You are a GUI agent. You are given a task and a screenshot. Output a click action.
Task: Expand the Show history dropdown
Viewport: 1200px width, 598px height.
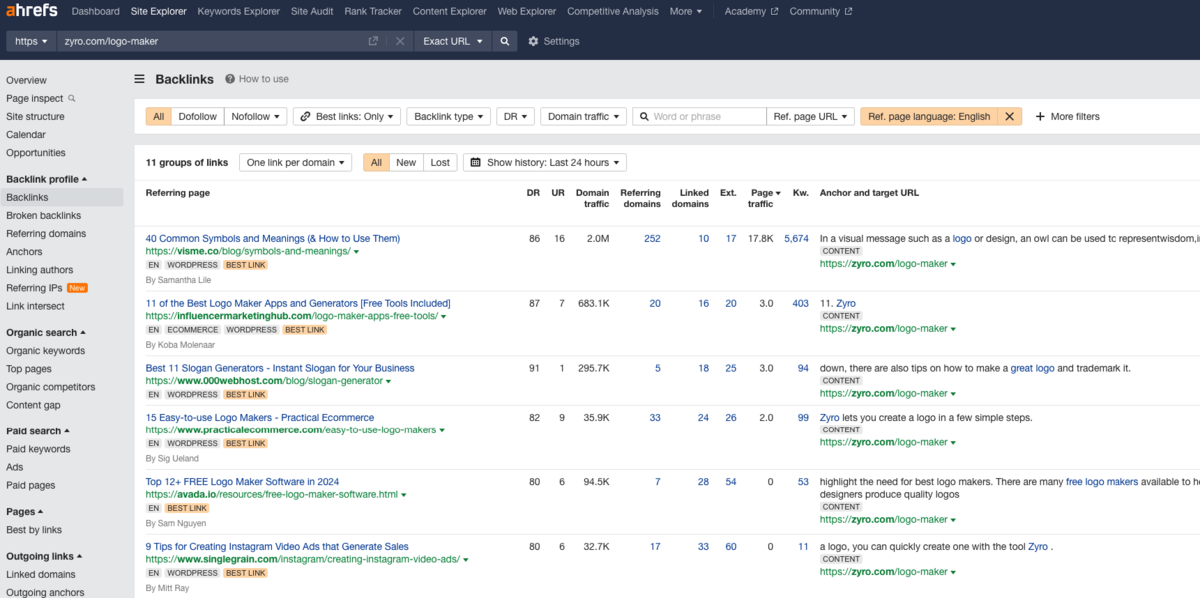[544, 162]
